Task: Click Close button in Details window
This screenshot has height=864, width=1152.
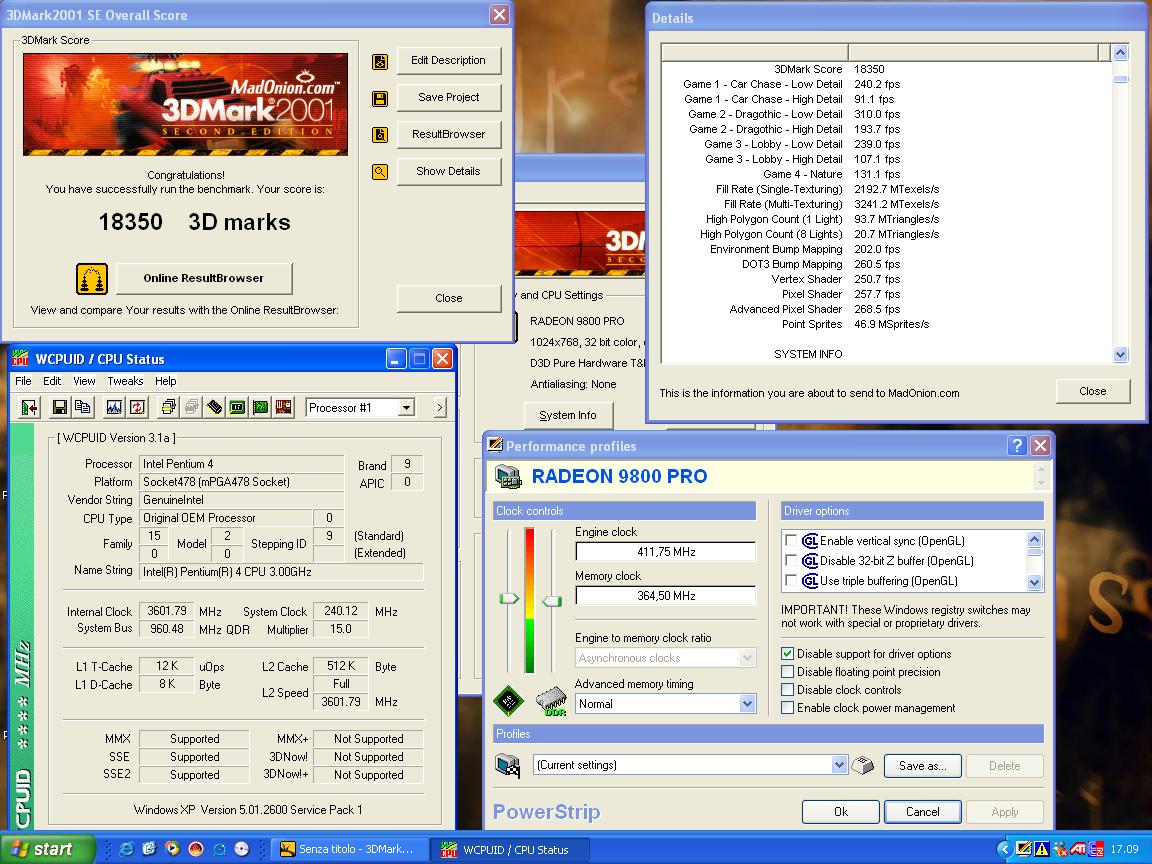Action: [x=1092, y=392]
